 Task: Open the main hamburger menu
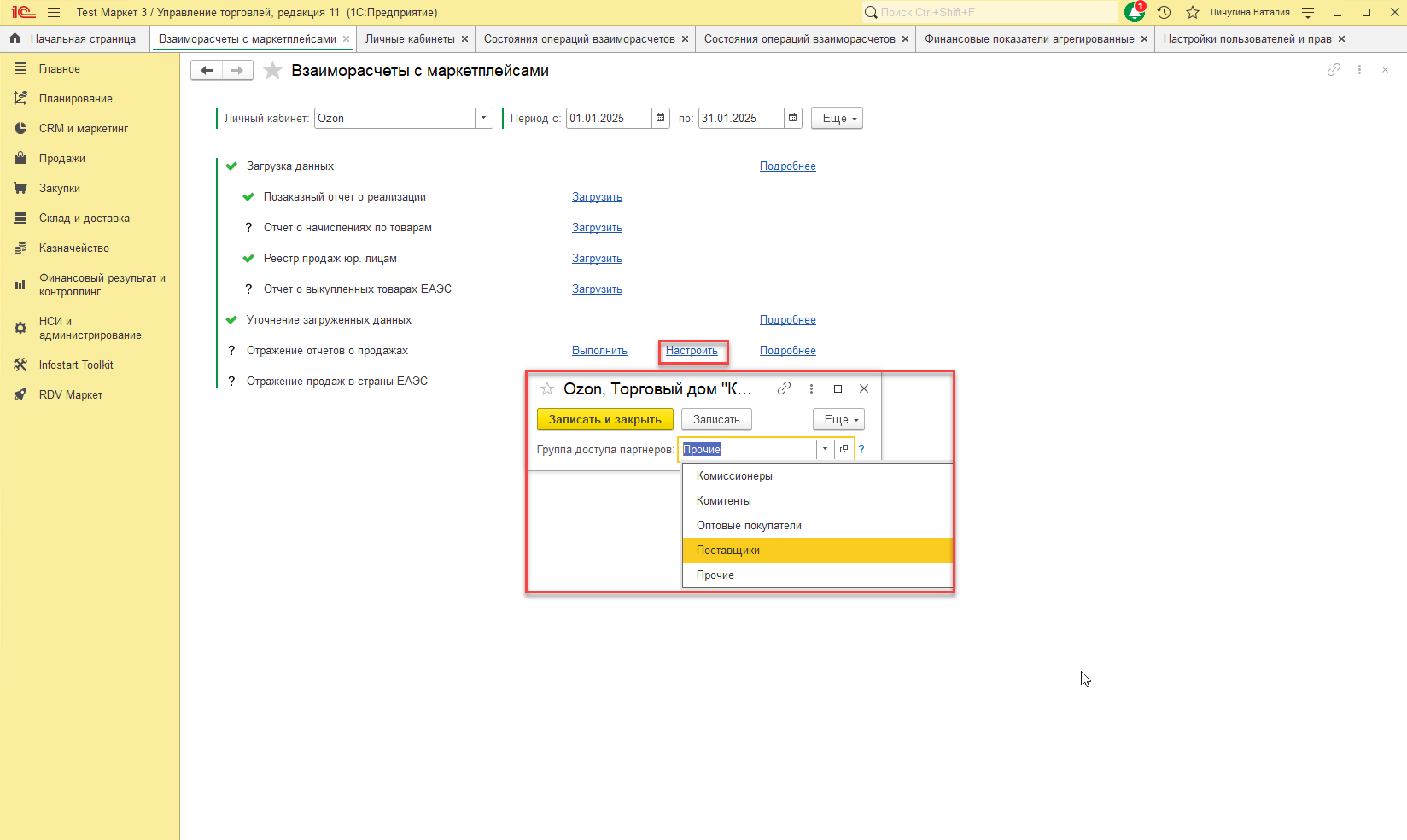tap(54, 12)
